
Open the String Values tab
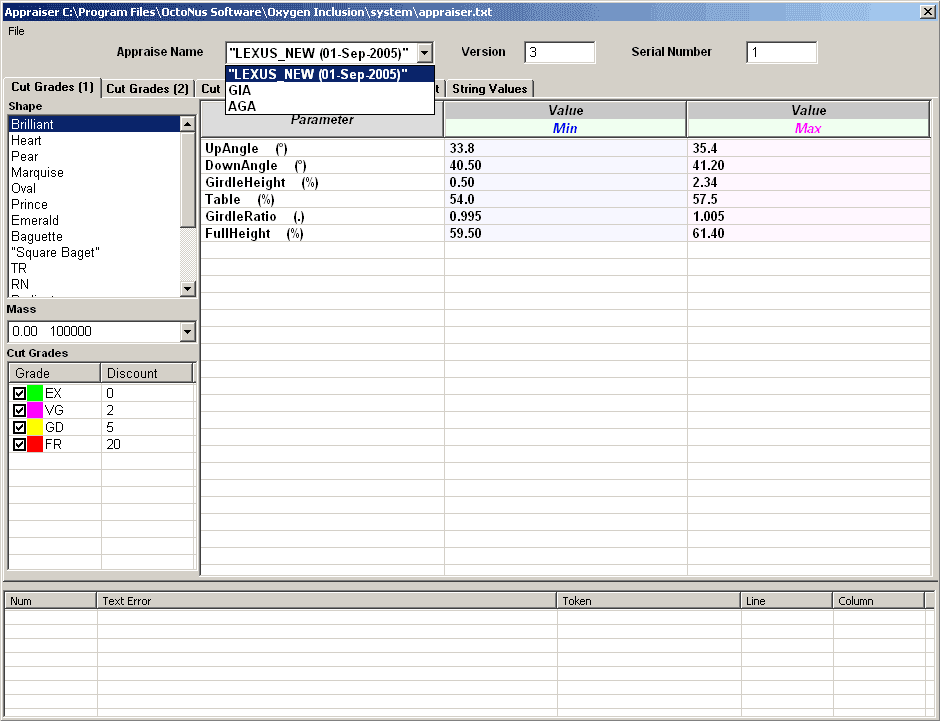coord(490,89)
